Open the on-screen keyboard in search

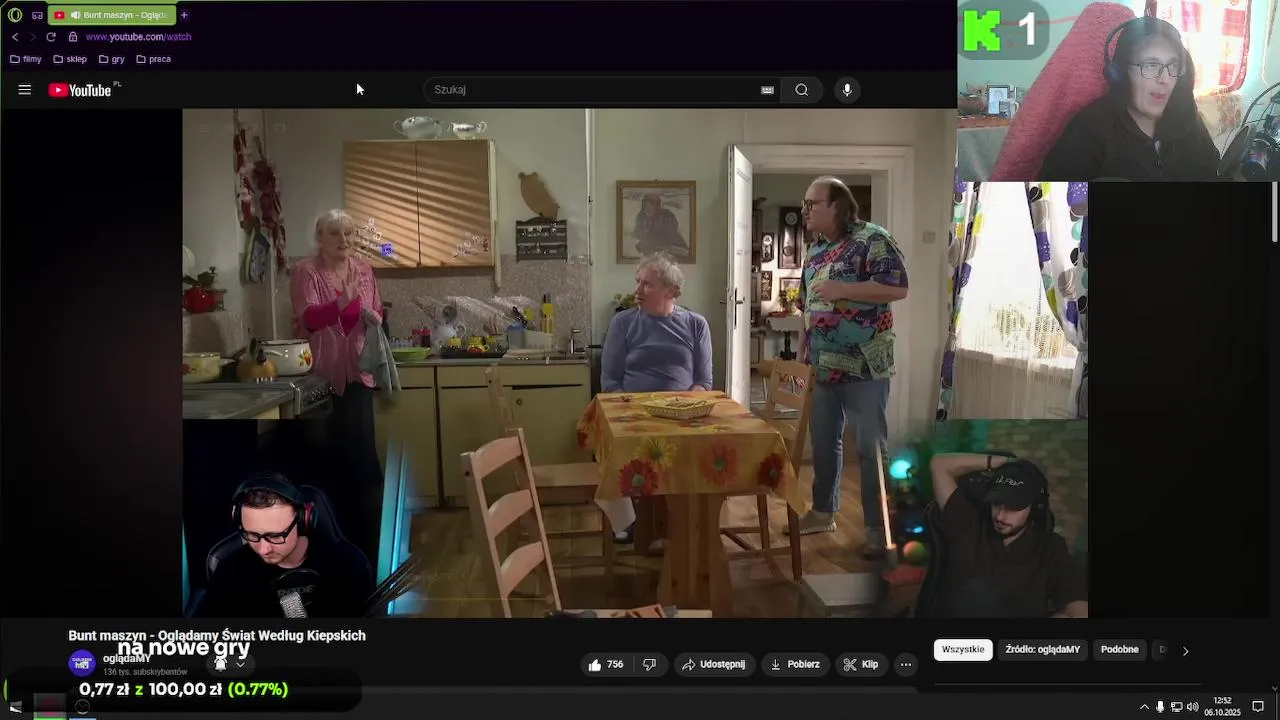[x=767, y=90]
